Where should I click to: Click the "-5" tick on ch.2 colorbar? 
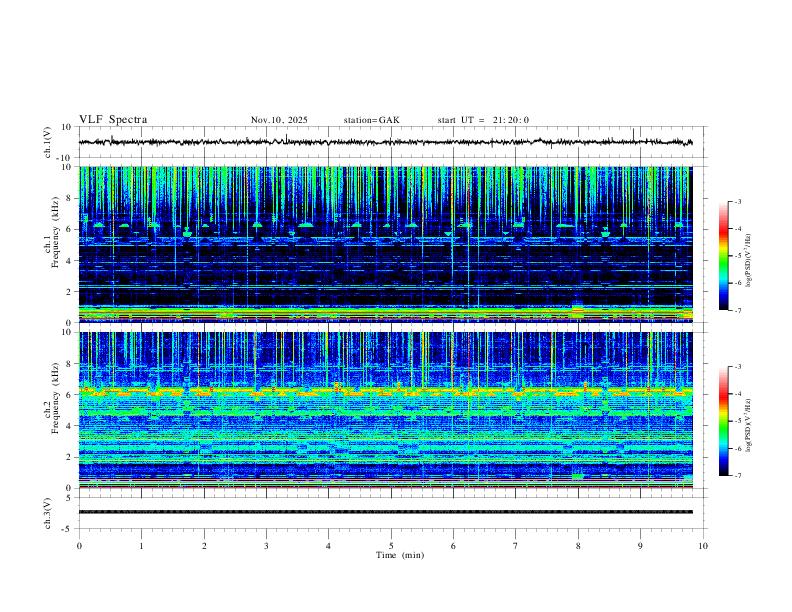738,421
